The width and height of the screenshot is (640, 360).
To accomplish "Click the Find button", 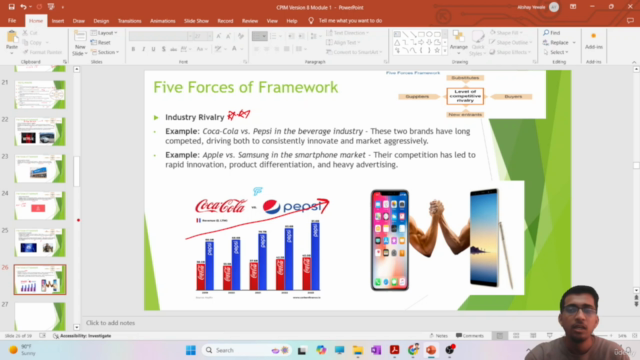I will [x=551, y=33].
